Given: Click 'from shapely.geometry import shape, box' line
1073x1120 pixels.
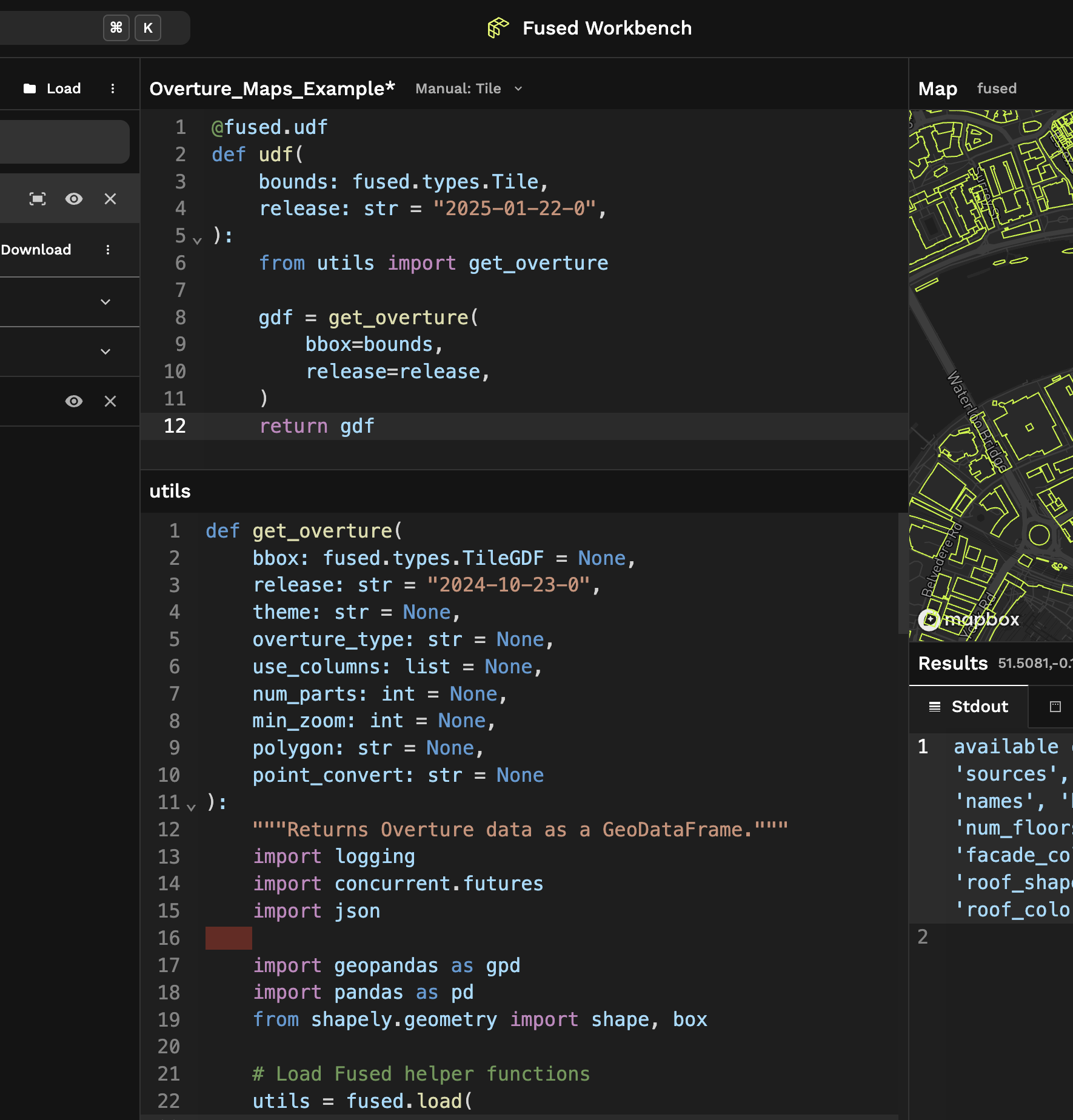Looking at the screenshot, I should [x=480, y=1019].
